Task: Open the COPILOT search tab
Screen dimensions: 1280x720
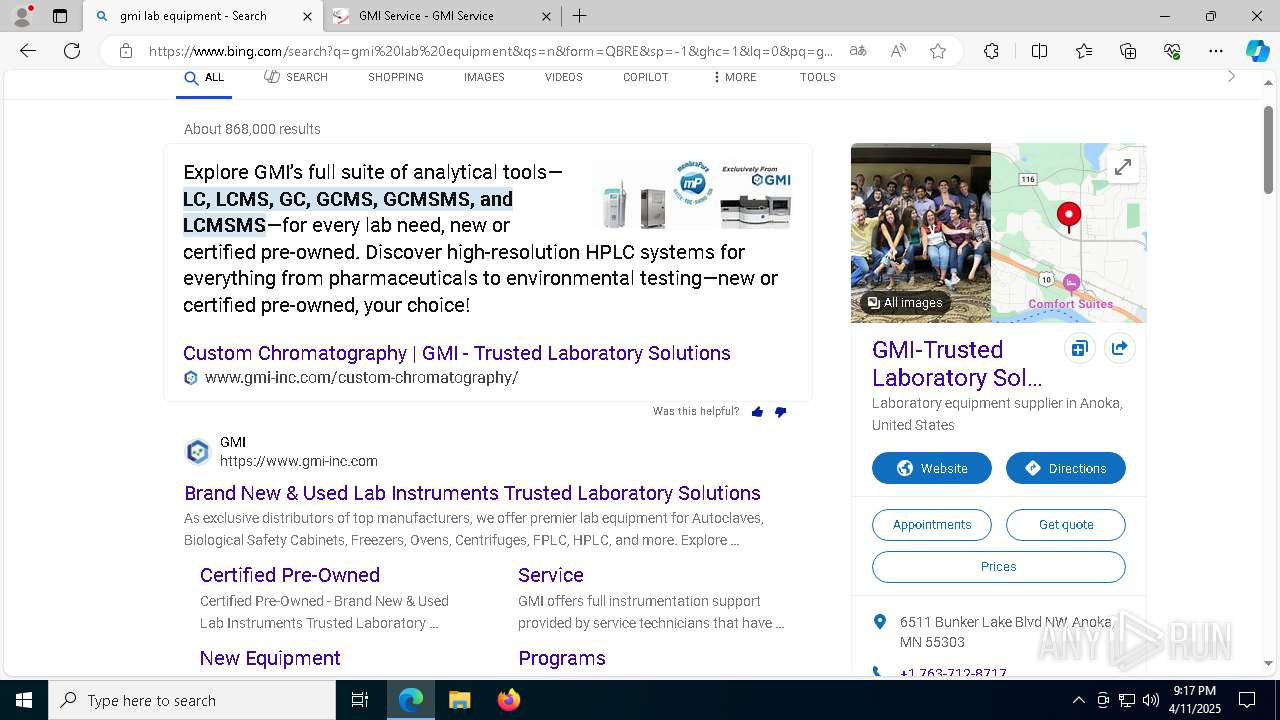Action: coord(645,77)
